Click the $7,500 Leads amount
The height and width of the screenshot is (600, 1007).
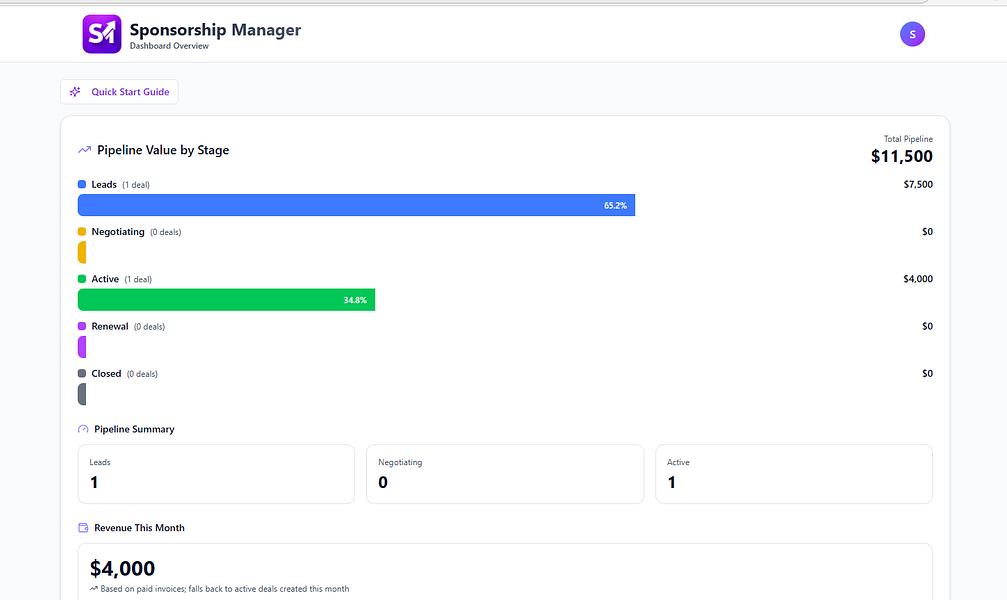click(x=918, y=184)
